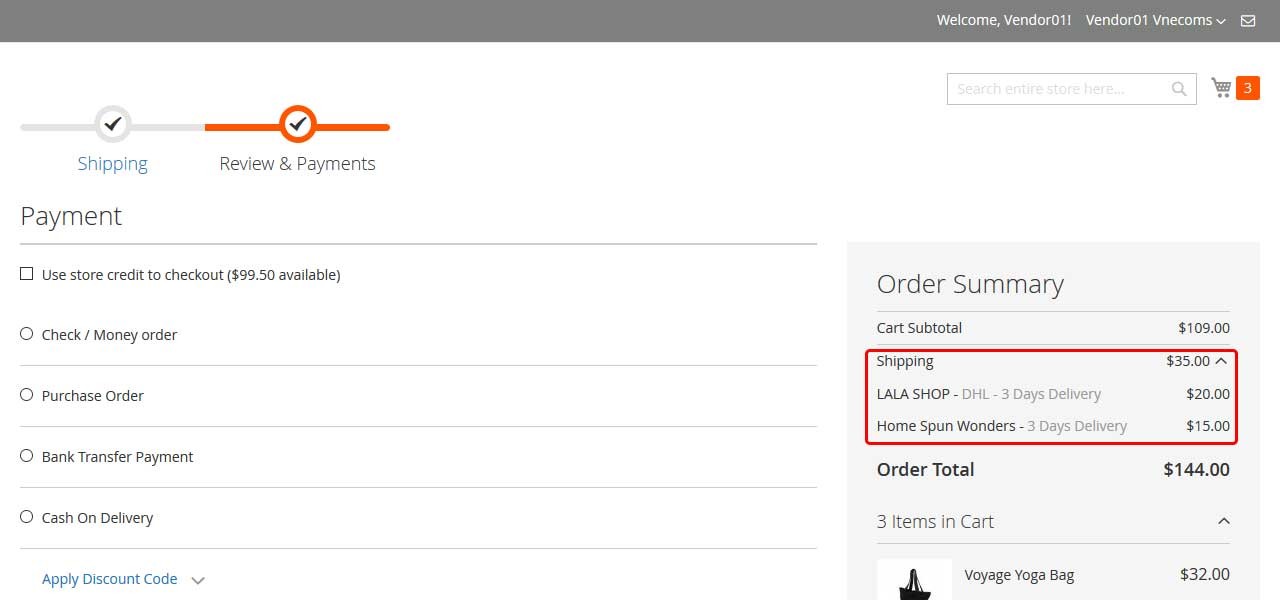Image resolution: width=1280 pixels, height=600 pixels.
Task: Open the mini cart icon
Action: 1220,87
